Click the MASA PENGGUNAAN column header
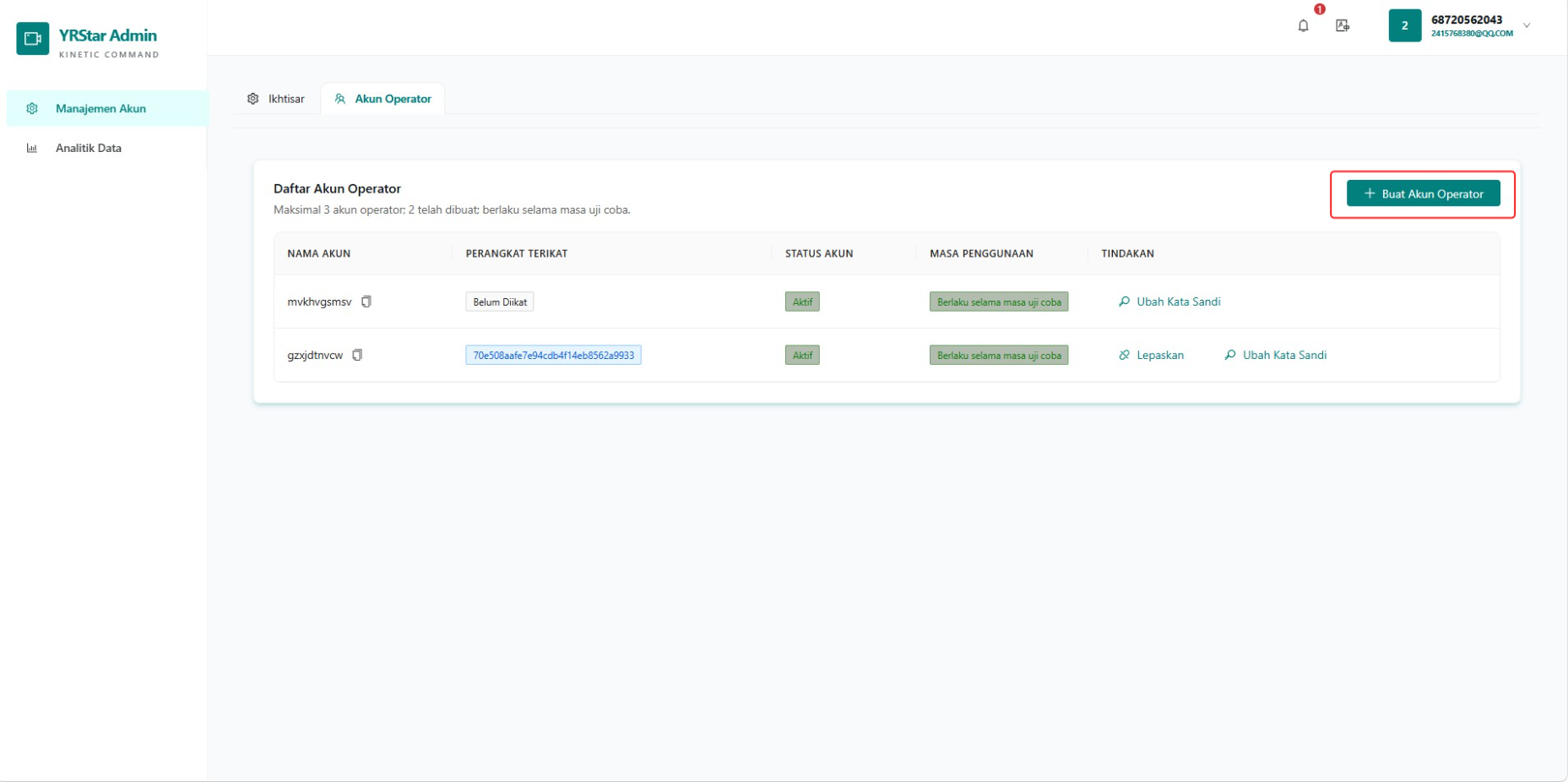 click(981, 253)
